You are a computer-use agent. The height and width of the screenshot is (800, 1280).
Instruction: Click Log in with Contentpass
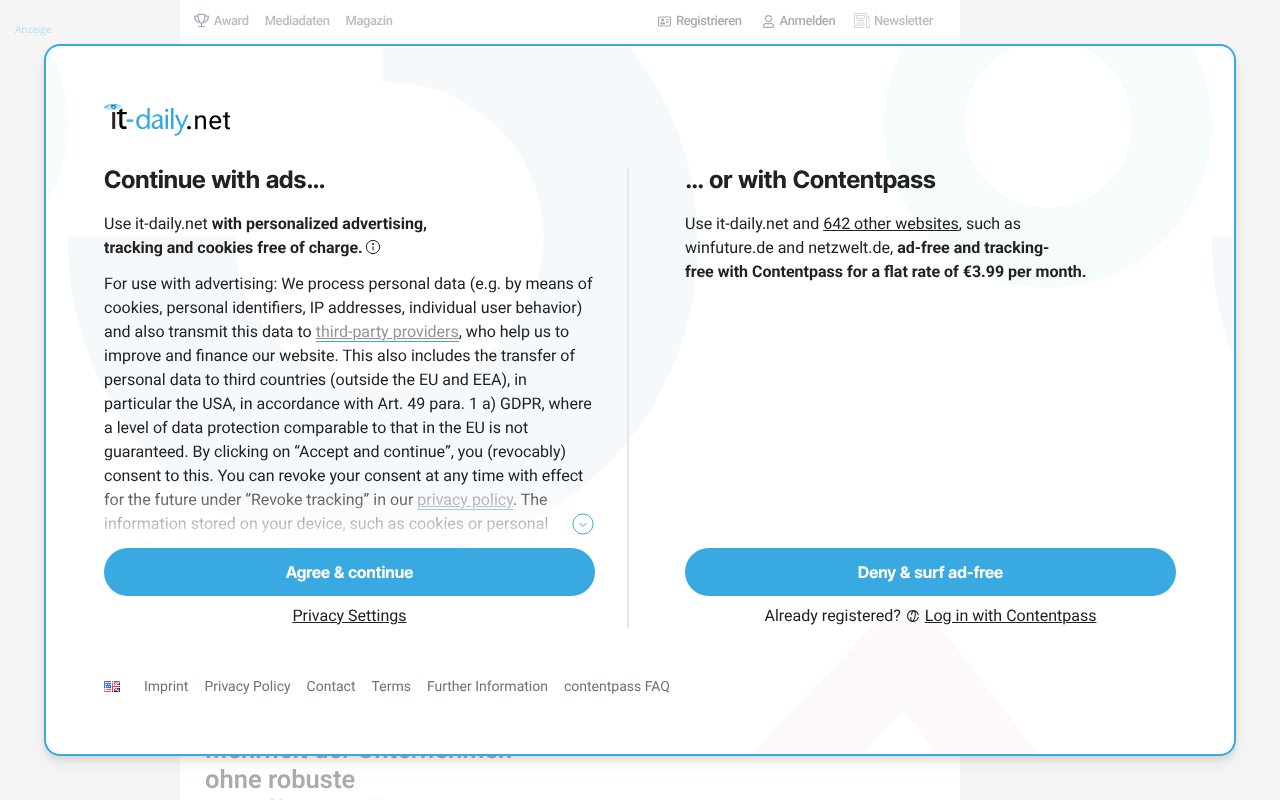1010,616
